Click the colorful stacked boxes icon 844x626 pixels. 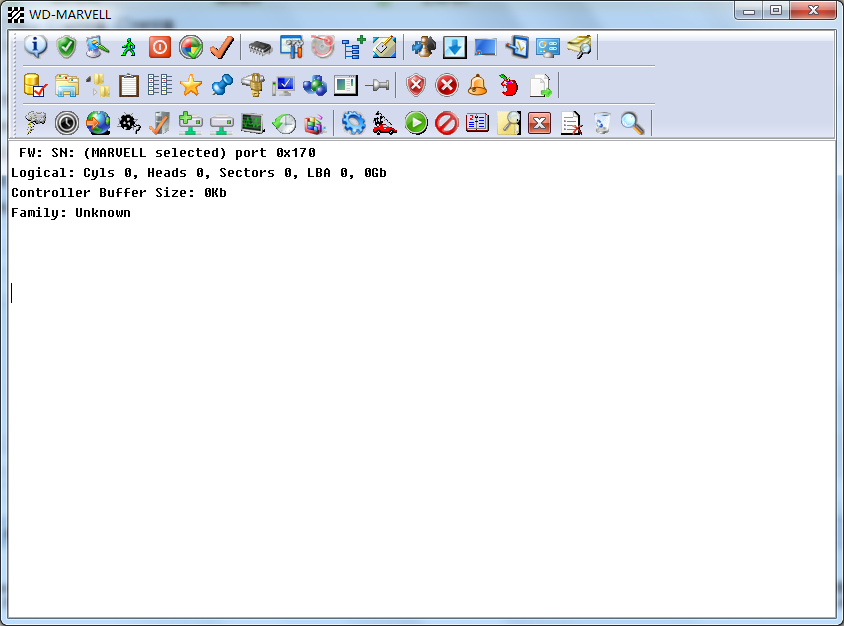pos(315,124)
